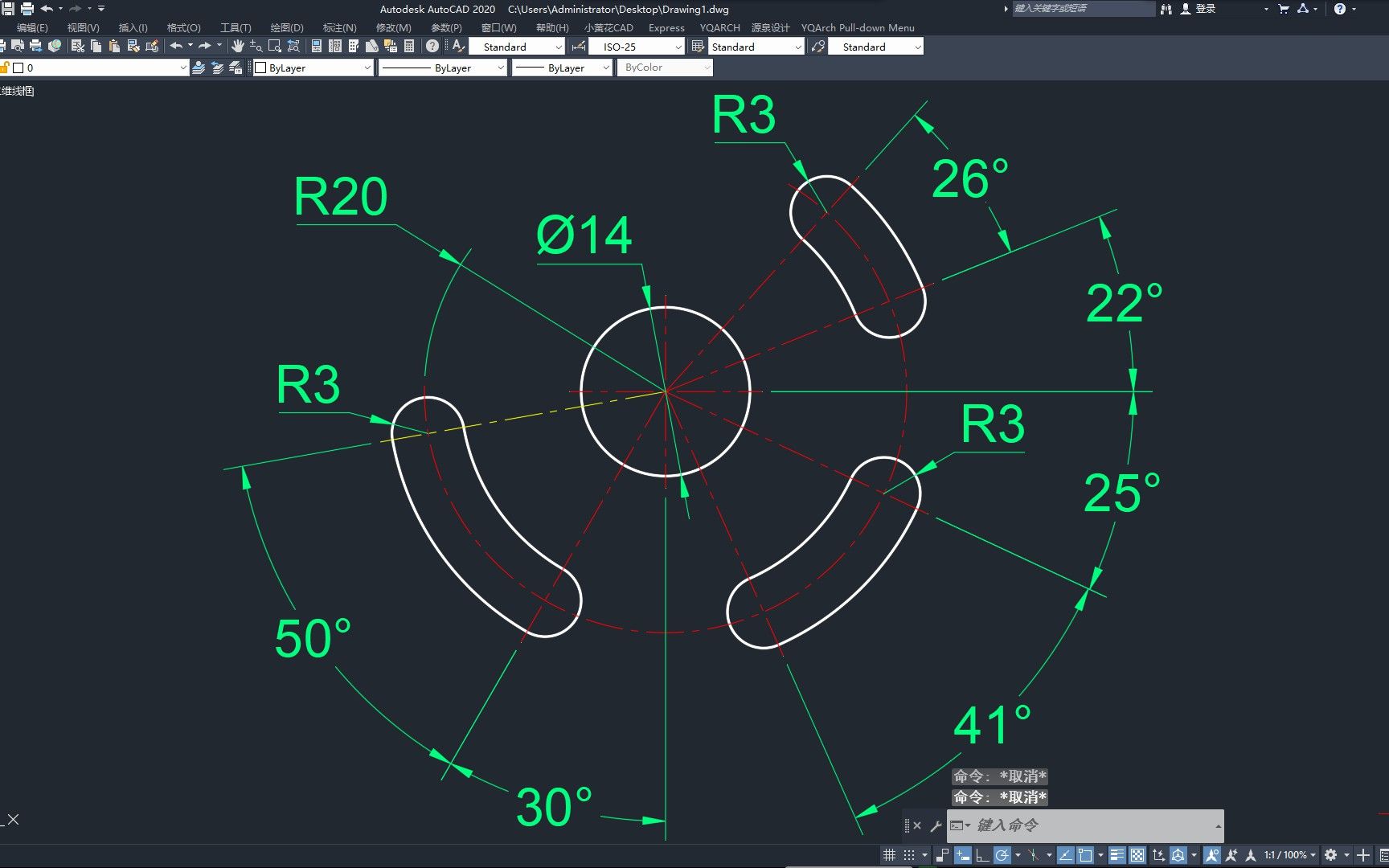Open the Express menu
Viewport: 1389px width, 868px height.
click(x=666, y=27)
